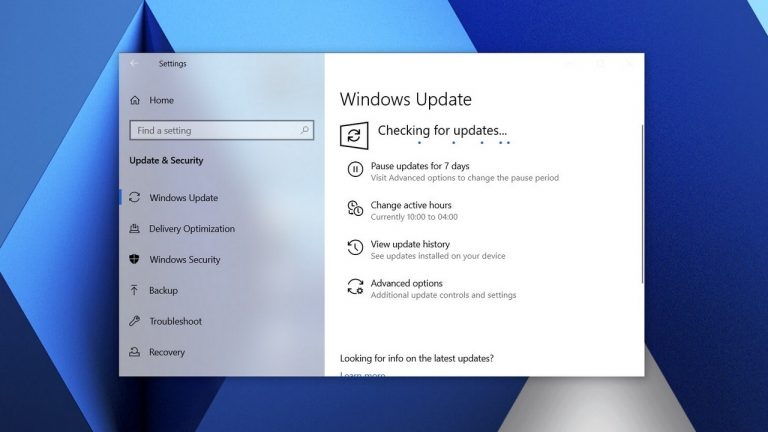Click the Advanced options gear-sync icon
Screen dimensions: 768x432
(355, 287)
